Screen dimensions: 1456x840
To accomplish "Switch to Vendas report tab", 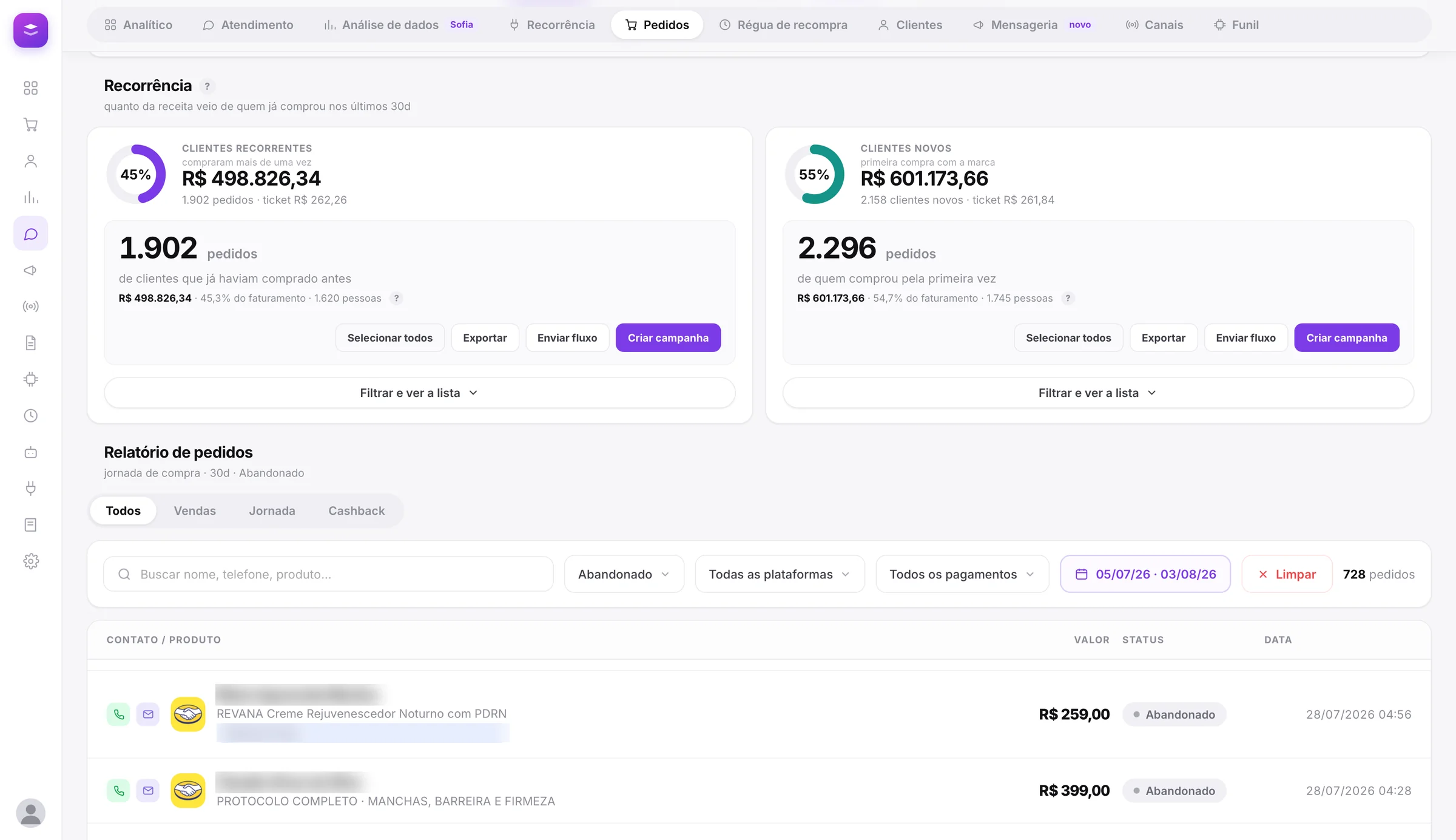I will 195,511.
